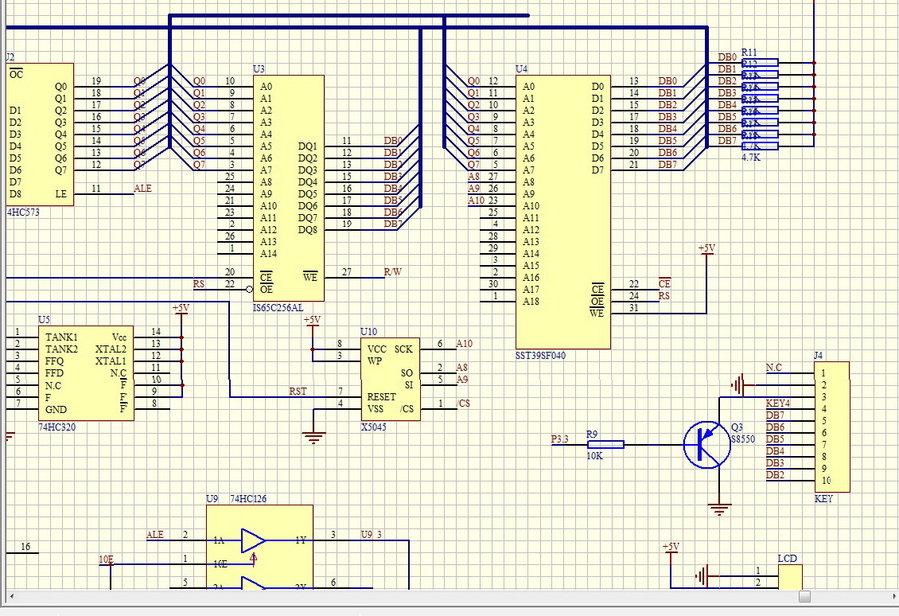This screenshot has height=616, width=899.
Task: Select the +5V power symbol near LCD connector
Action: (x=670, y=547)
